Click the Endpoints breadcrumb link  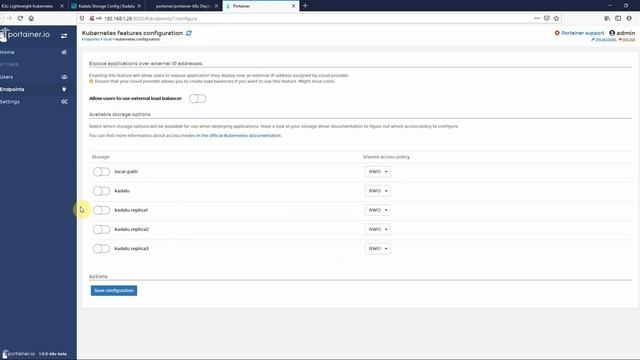(91, 40)
